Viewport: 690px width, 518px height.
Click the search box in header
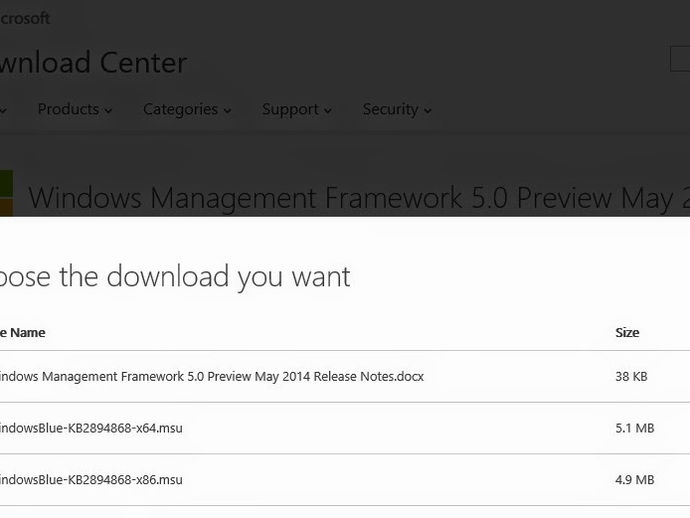680,59
